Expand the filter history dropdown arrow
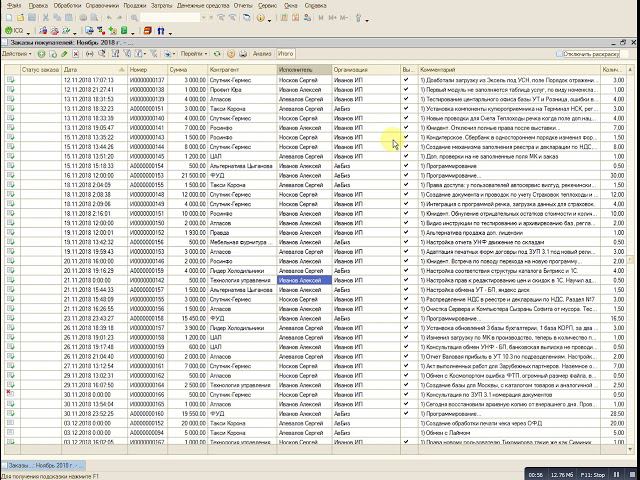This screenshot has width=640, height=480. click(x=144, y=54)
